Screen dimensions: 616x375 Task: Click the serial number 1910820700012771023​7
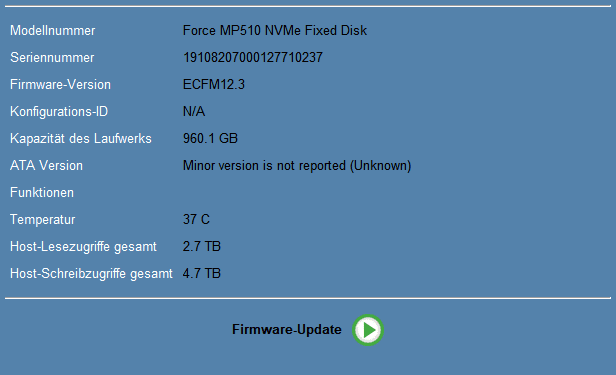253,58
